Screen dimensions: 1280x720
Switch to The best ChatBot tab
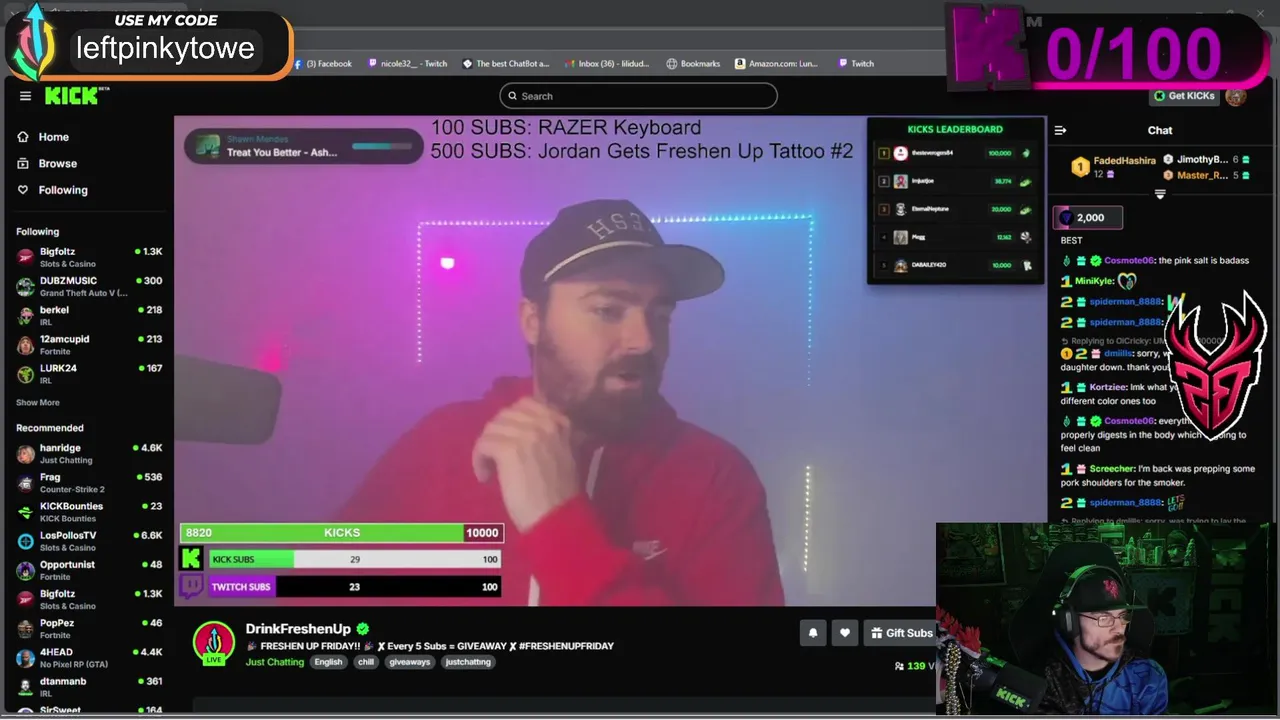click(x=506, y=63)
